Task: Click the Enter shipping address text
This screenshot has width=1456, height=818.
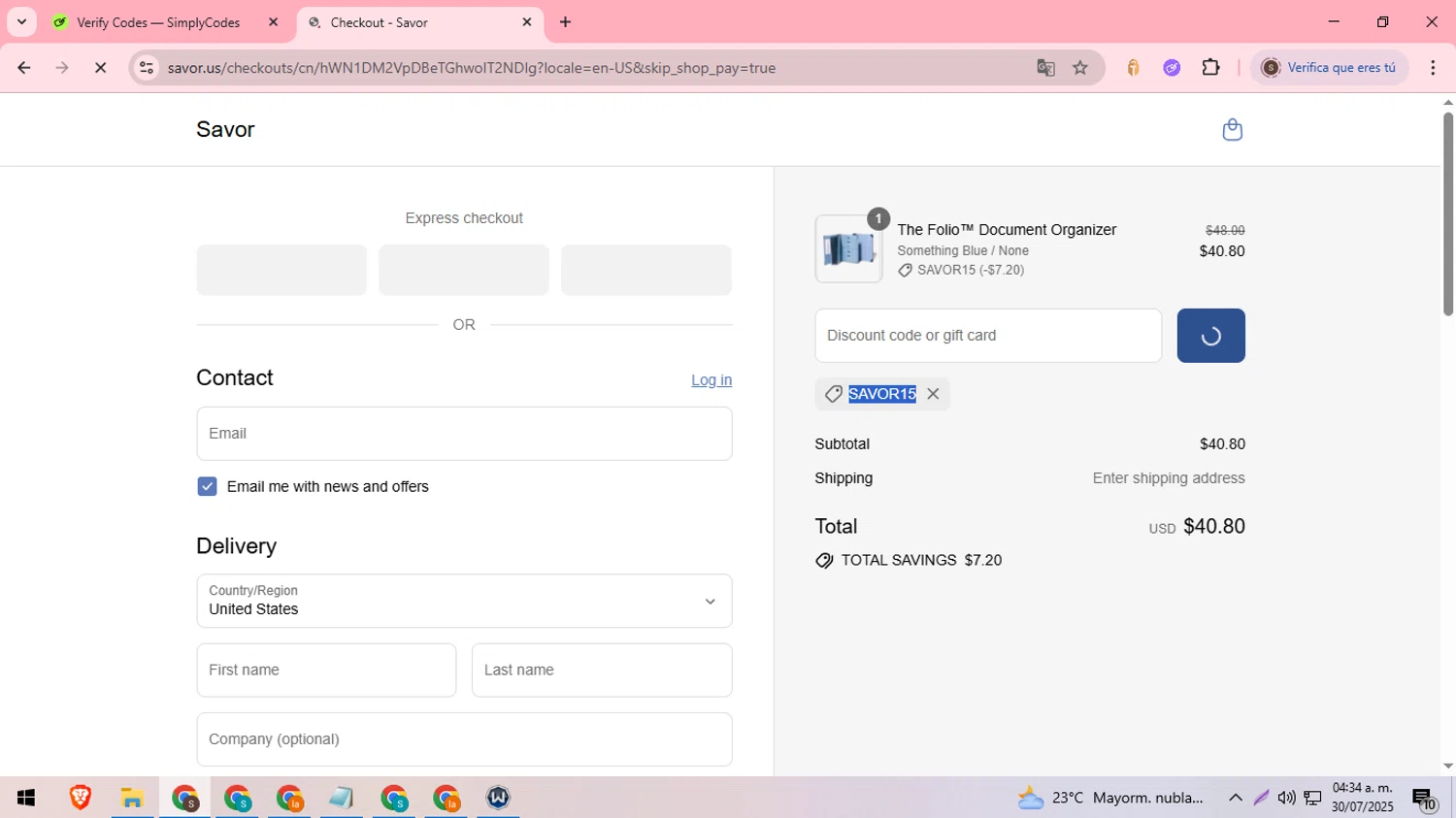Action: click(1169, 478)
